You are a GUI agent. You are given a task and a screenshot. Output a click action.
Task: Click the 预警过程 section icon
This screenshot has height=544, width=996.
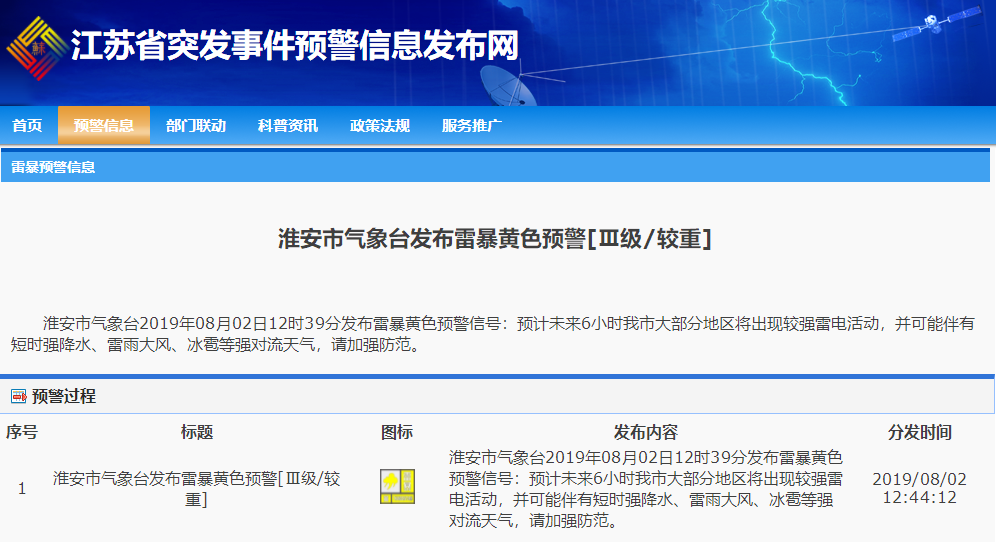[x=19, y=397]
